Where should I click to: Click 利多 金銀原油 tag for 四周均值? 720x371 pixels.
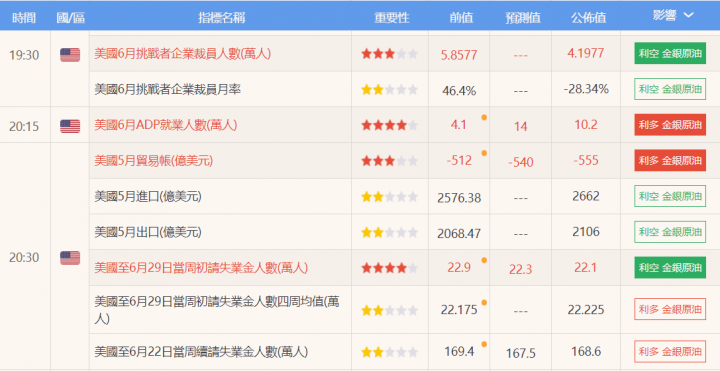[x=670, y=309]
